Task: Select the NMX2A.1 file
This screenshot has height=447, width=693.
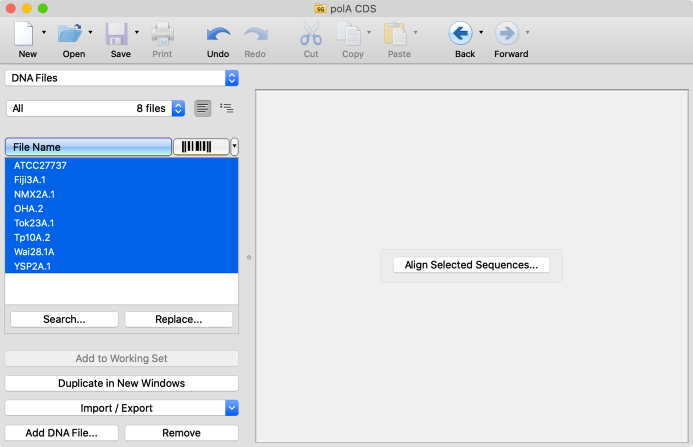Action: click(x=122, y=194)
